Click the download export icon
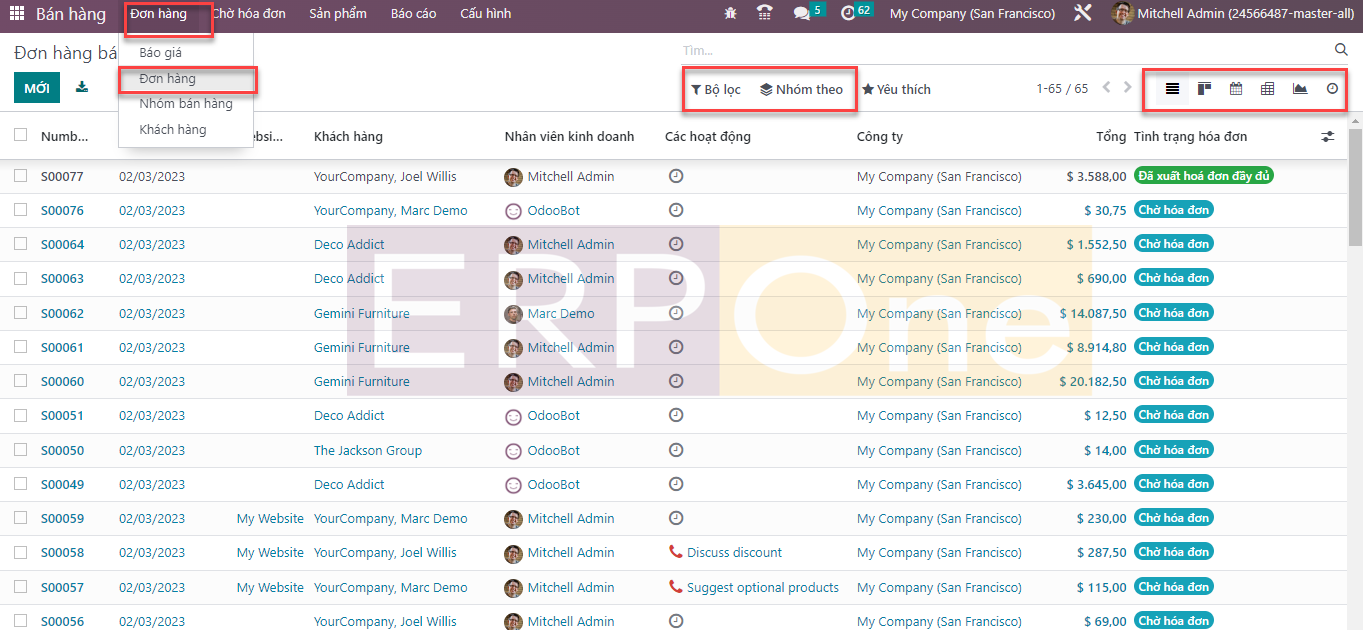Viewport: 1363px width, 630px height. [82, 88]
